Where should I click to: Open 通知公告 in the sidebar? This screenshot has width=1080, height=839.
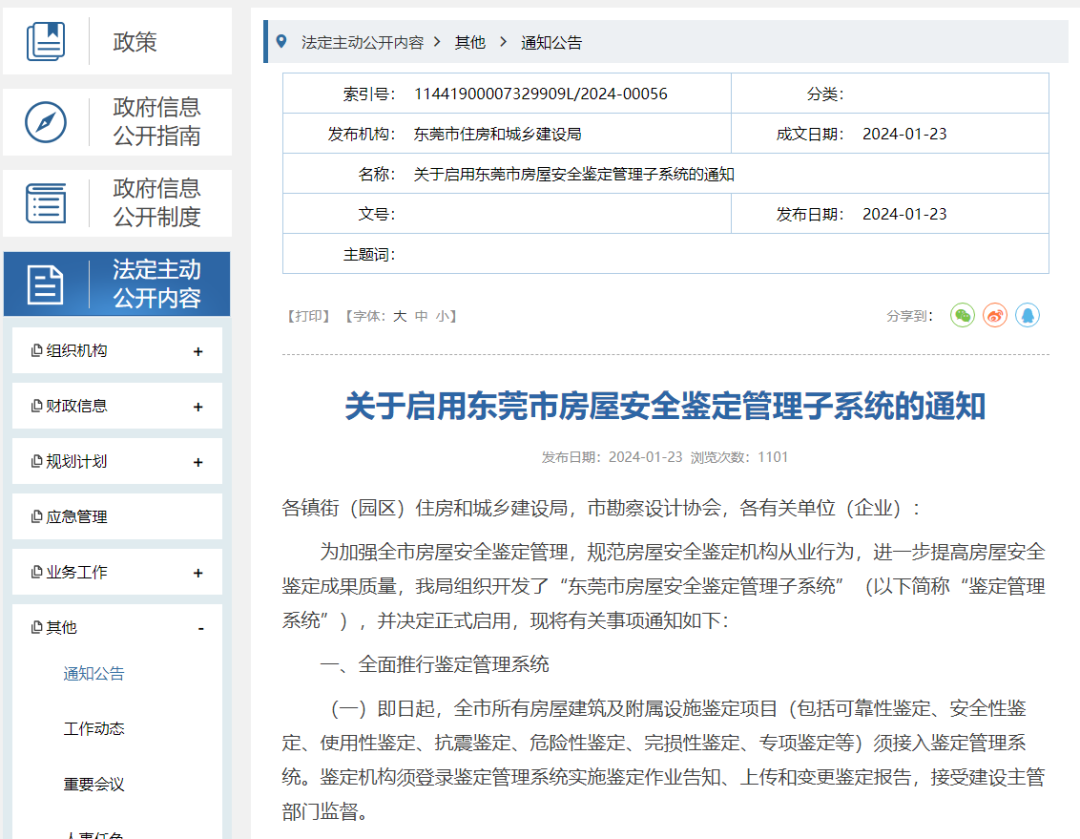point(94,674)
